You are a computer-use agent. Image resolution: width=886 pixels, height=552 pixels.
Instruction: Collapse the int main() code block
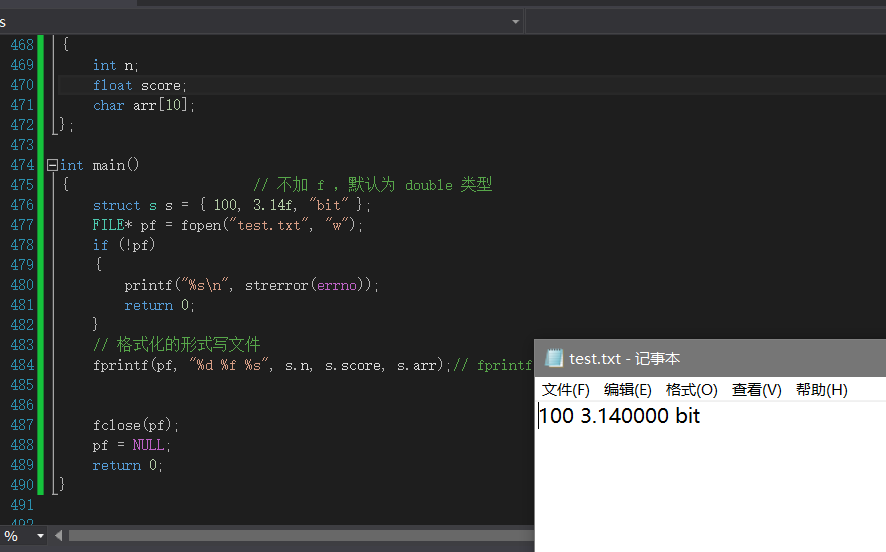point(52,165)
